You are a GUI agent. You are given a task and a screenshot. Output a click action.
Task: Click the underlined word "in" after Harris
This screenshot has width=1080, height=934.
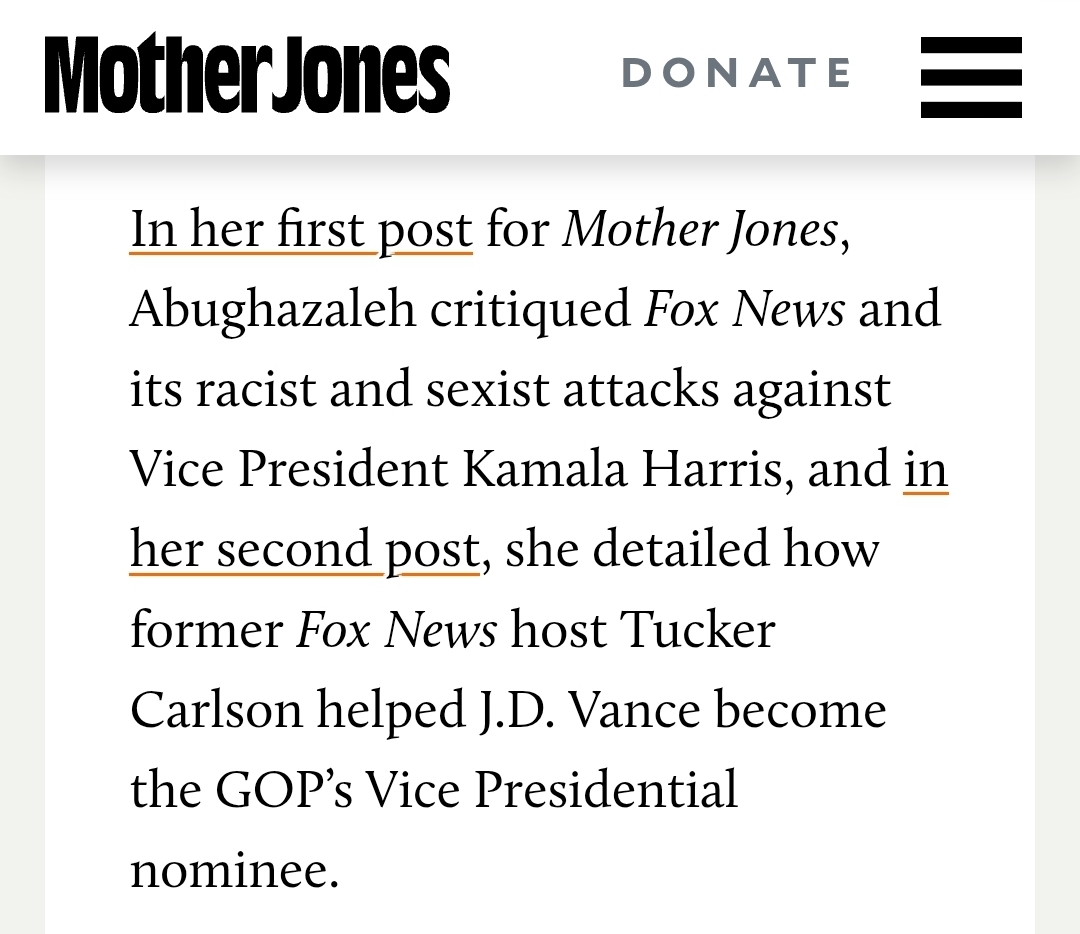click(925, 470)
